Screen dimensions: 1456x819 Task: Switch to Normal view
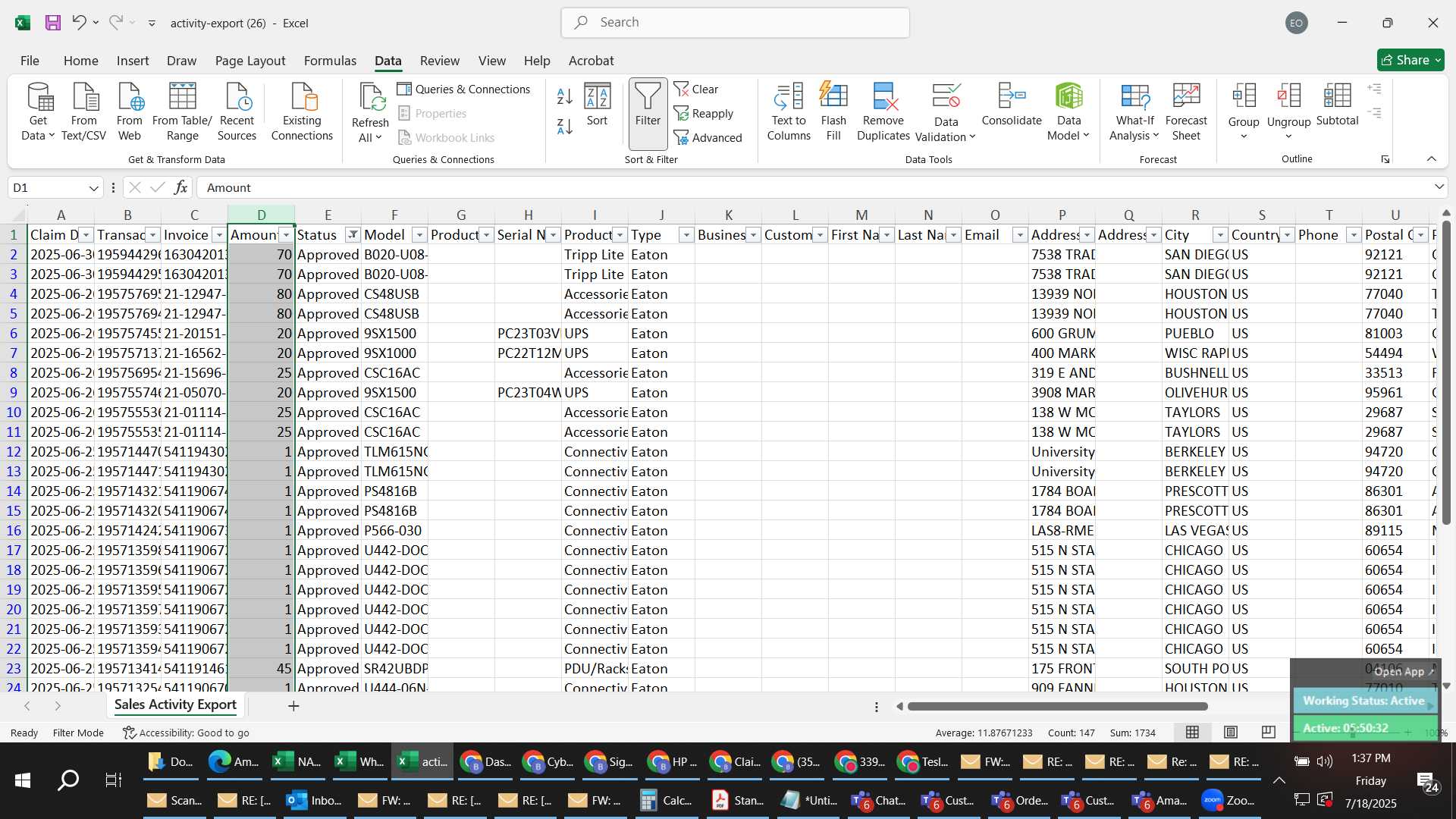tap(1192, 732)
